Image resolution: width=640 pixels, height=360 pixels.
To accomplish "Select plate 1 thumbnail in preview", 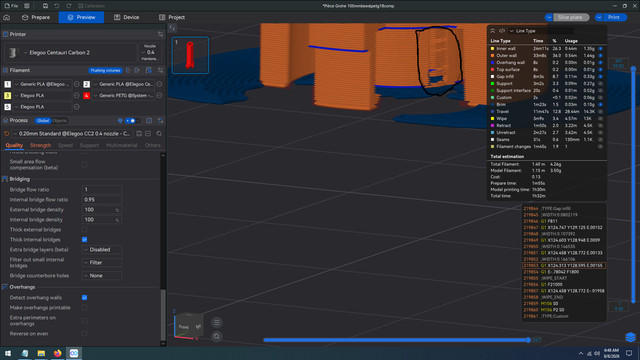I will [190, 55].
